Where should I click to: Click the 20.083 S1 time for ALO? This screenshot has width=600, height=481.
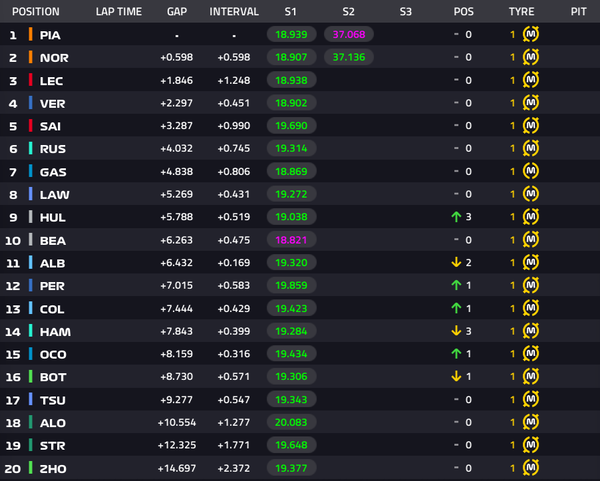click(x=292, y=422)
